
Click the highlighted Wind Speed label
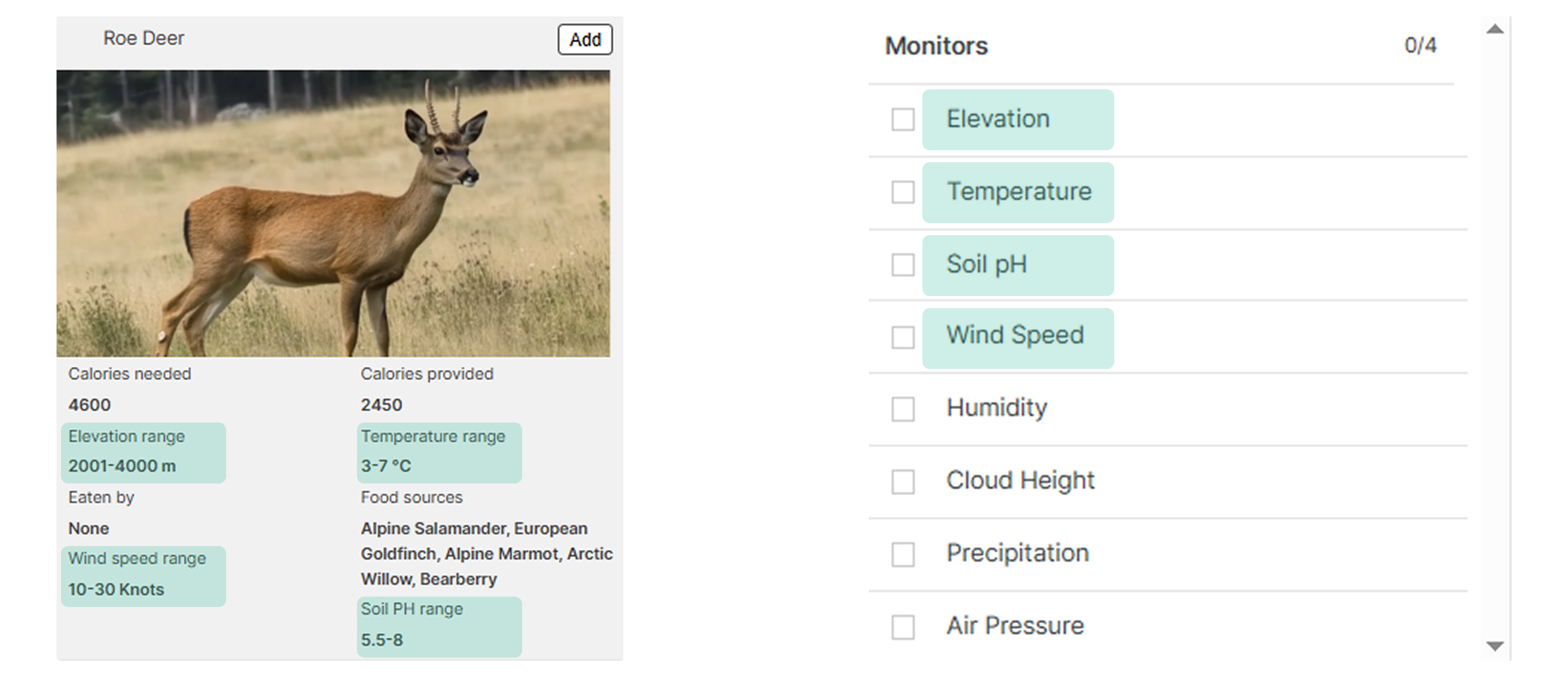click(1018, 337)
